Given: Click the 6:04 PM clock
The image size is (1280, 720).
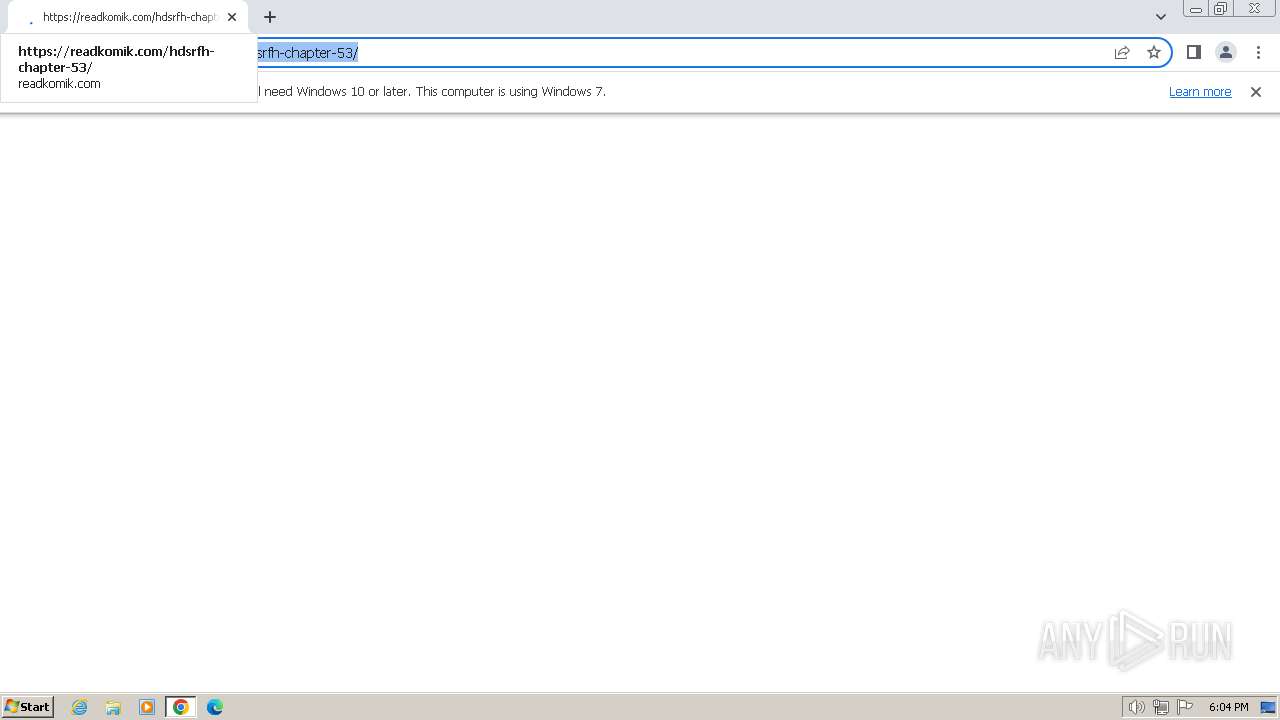Looking at the screenshot, I should [x=1228, y=707].
